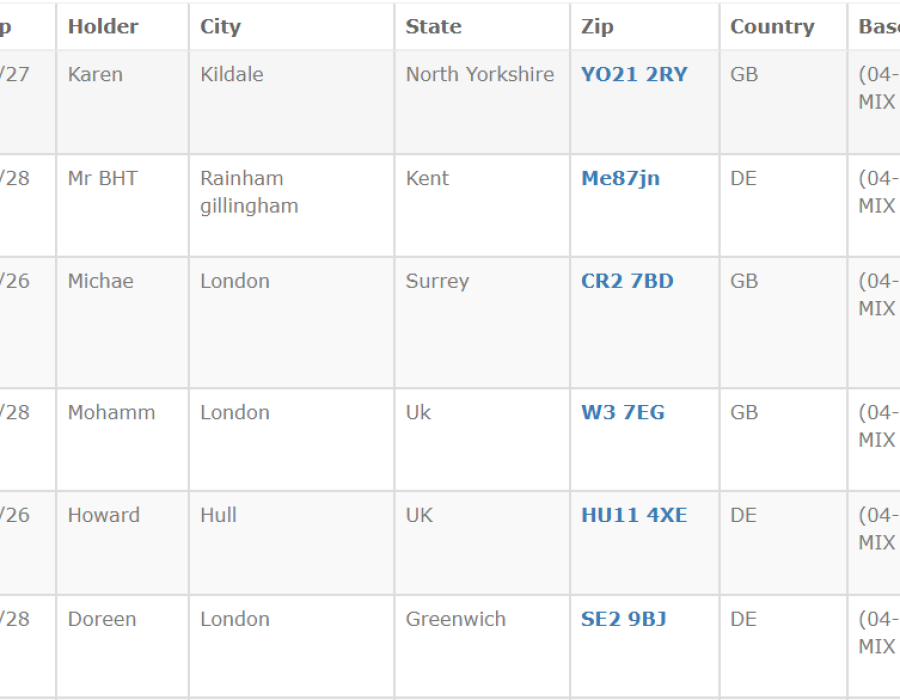The image size is (900, 700).
Task: Follow the W3 7EG zip link
Action: 622,413
